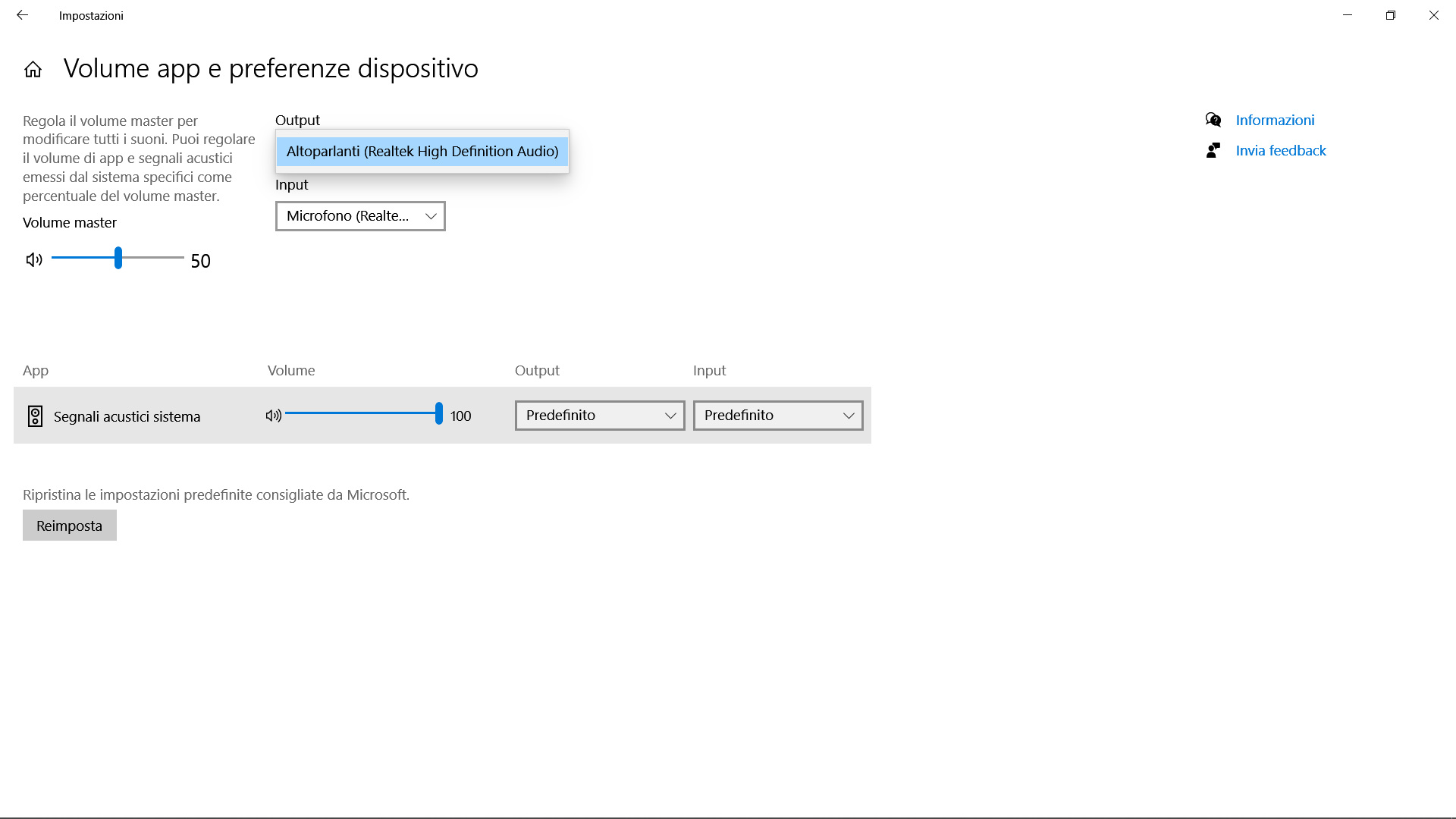Click the back arrow in title bar

click(x=22, y=15)
